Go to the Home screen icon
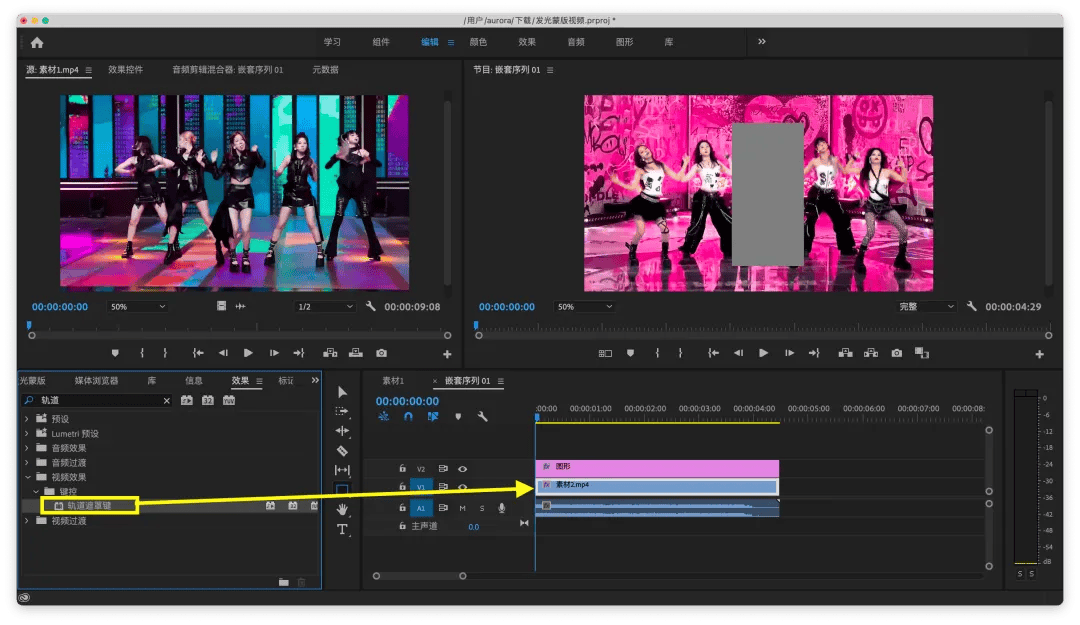The width and height of the screenshot is (1080, 625). click(x=37, y=43)
